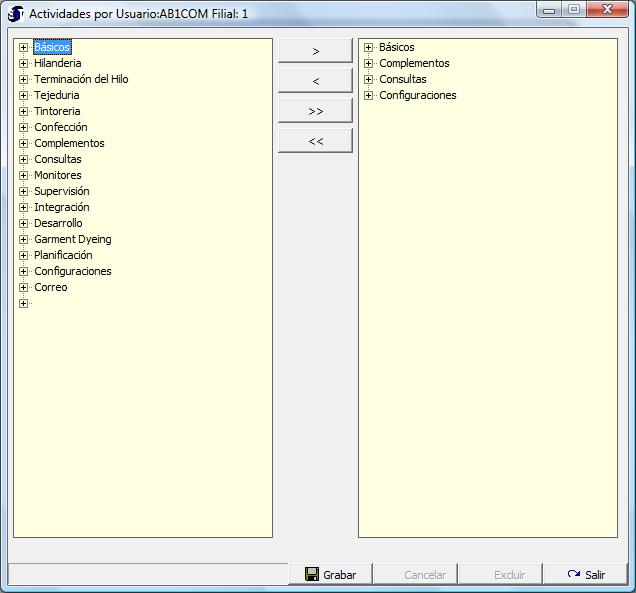
Task: Select Garment Dyeing in the left tree
Action: (72, 239)
